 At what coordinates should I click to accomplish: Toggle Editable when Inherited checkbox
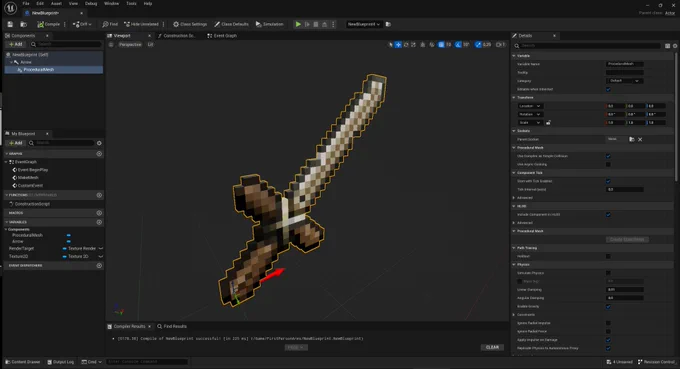coord(608,89)
